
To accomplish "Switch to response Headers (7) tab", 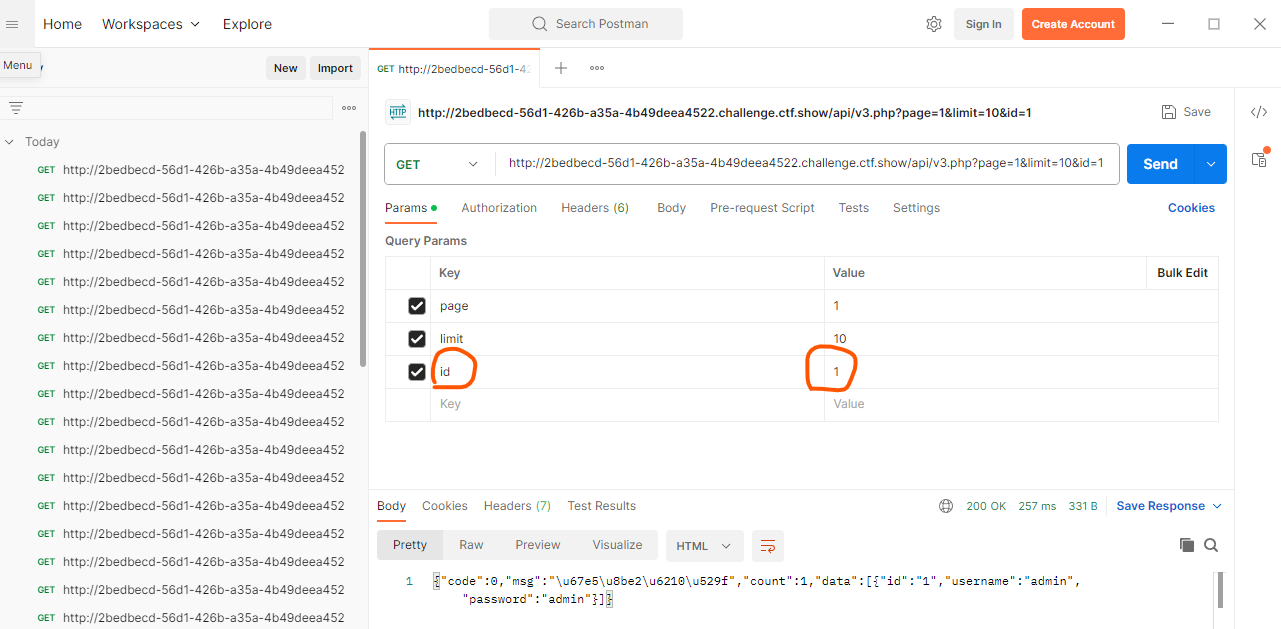I will coord(517,506).
